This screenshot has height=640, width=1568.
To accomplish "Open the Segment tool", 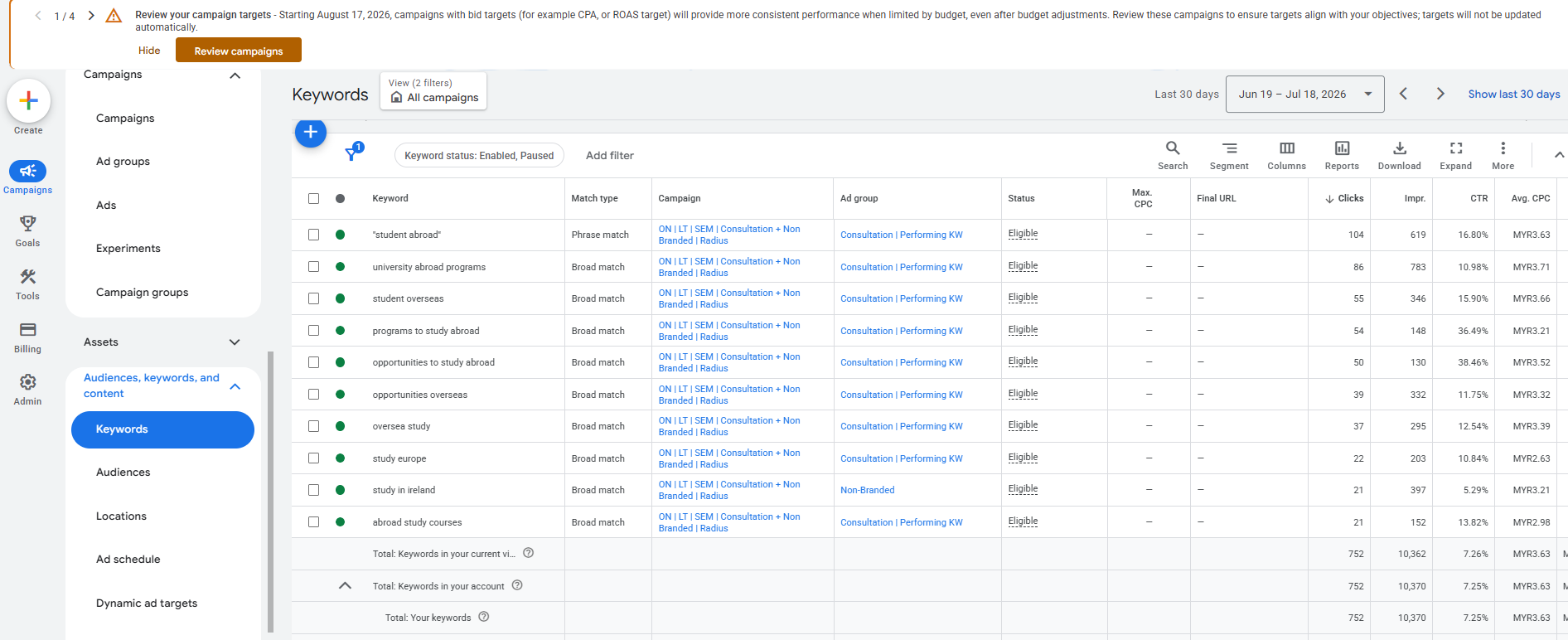I will [1229, 155].
